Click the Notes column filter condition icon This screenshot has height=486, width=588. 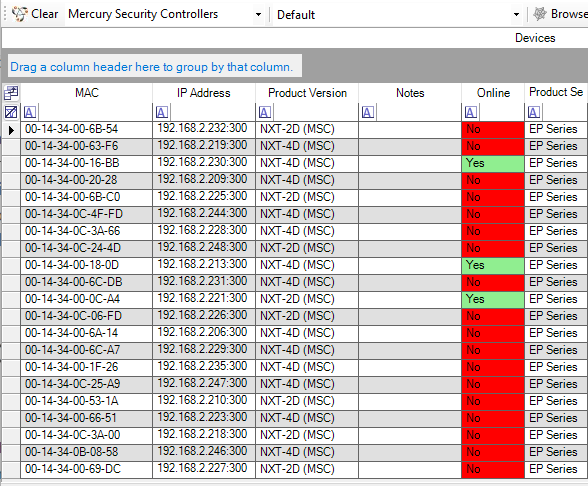pyautogui.click(x=368, y=112)
